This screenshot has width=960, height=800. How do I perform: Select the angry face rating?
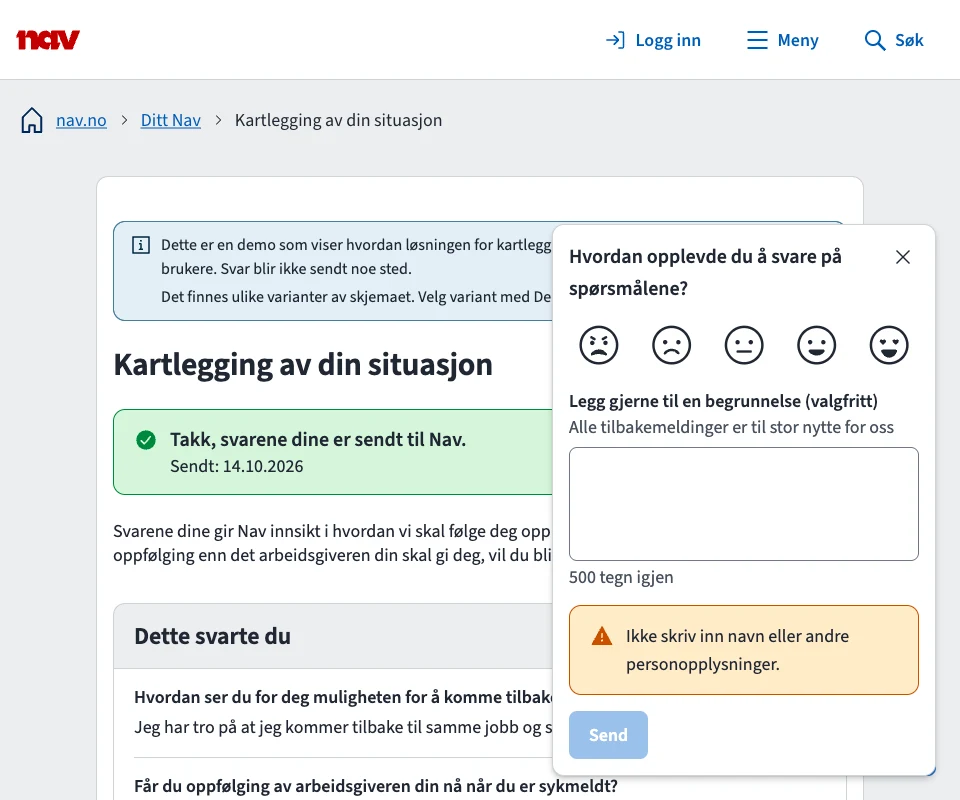599,345
